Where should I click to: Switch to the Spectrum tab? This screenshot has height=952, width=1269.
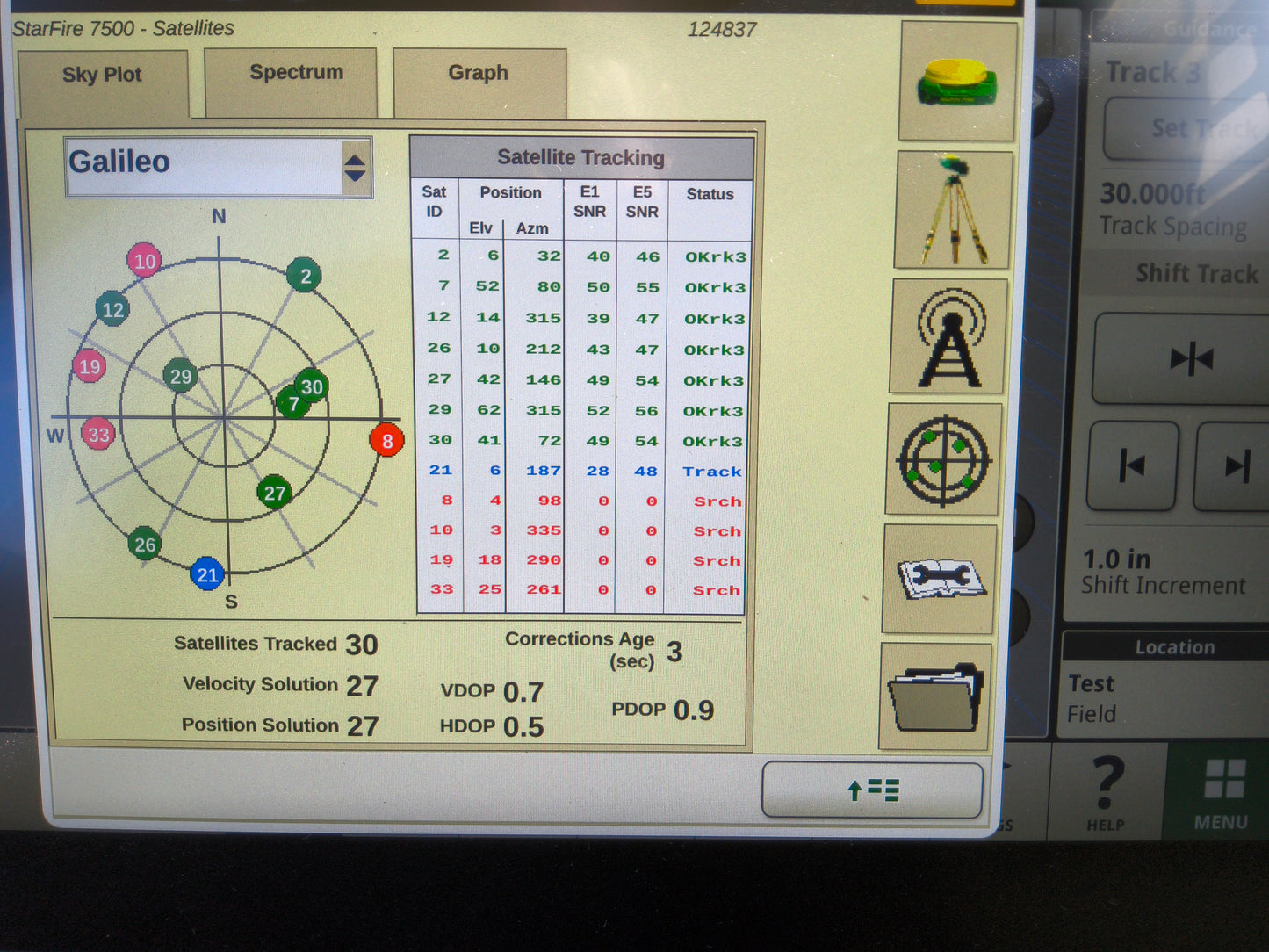tap(295, 72)
